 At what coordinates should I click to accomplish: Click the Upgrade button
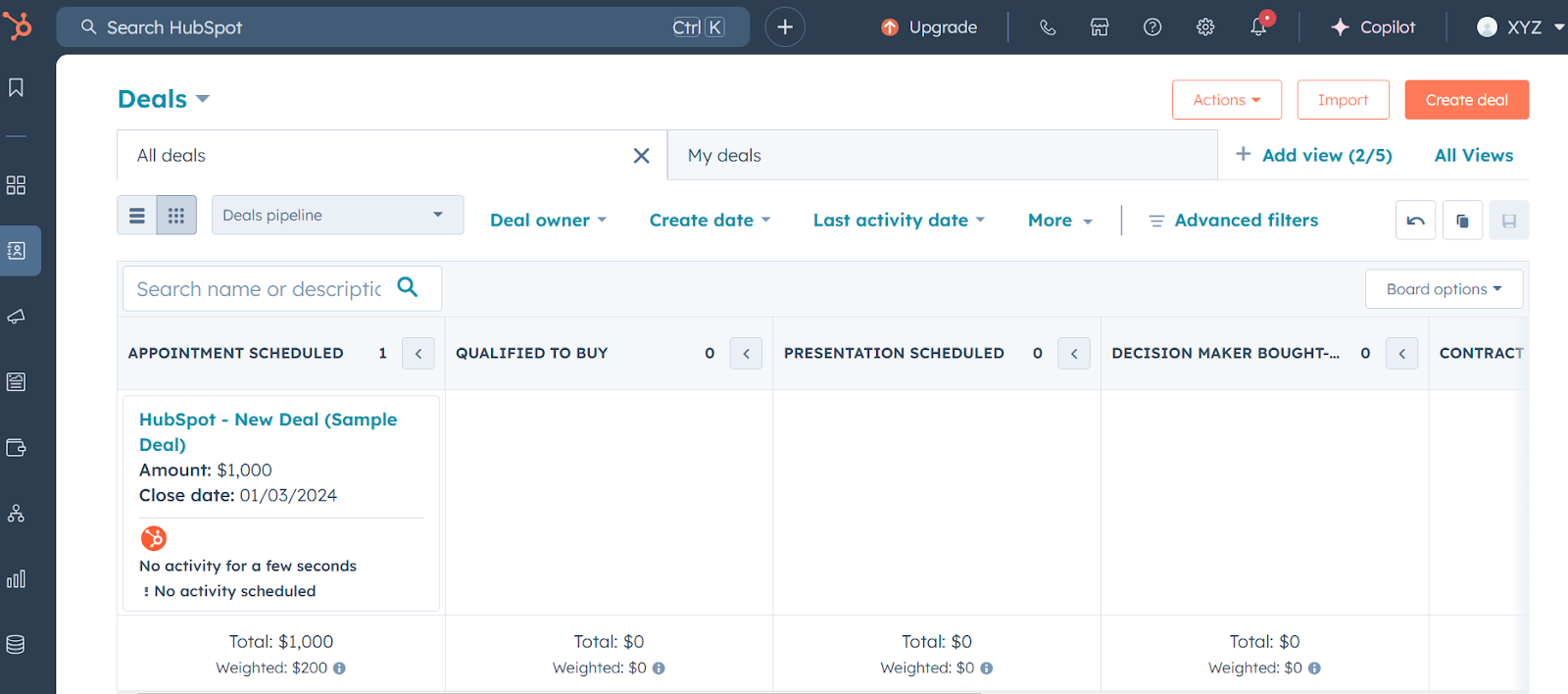click(x=929, y=27)
